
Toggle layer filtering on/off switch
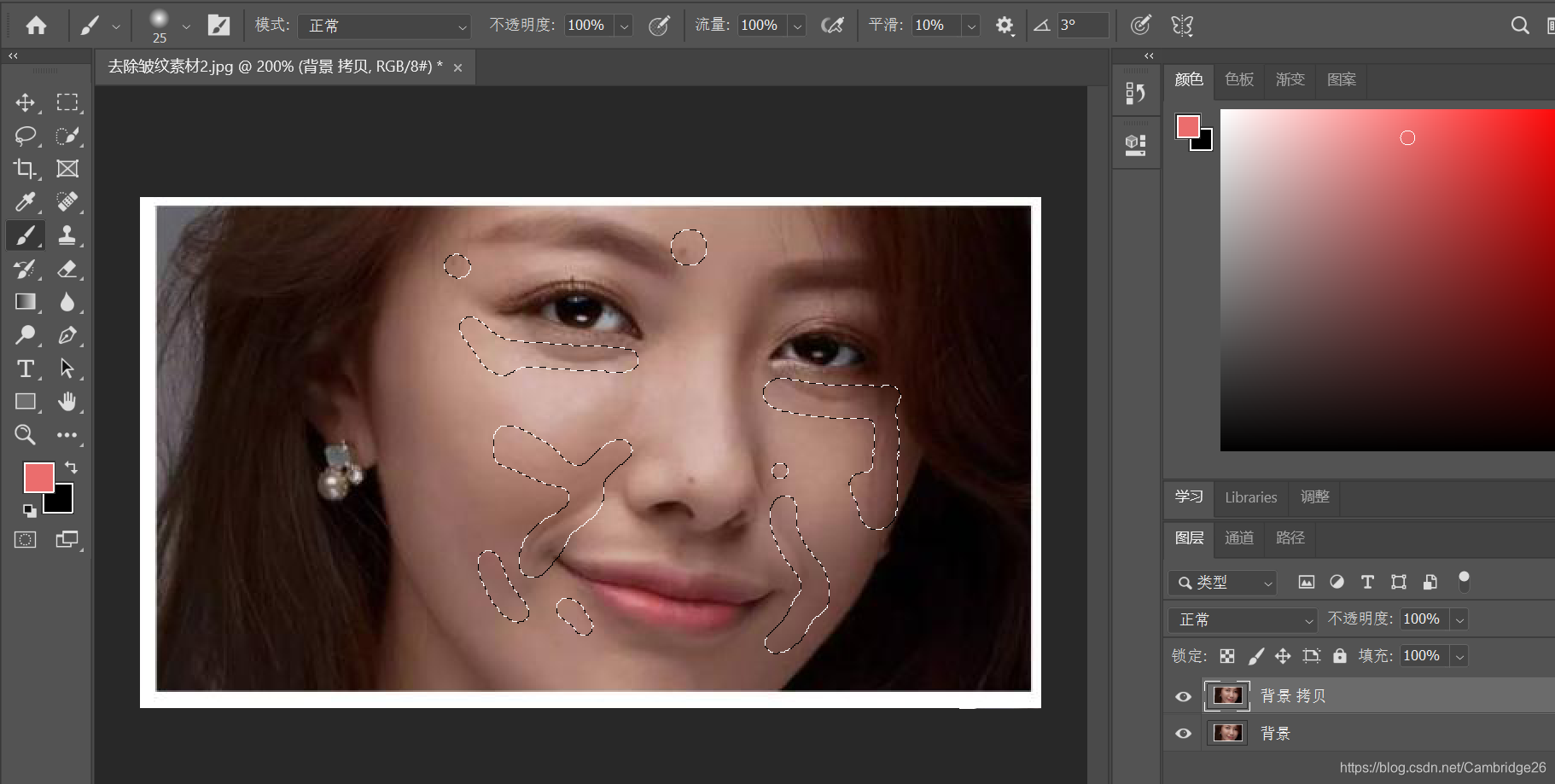click(x=1464, y=581)
